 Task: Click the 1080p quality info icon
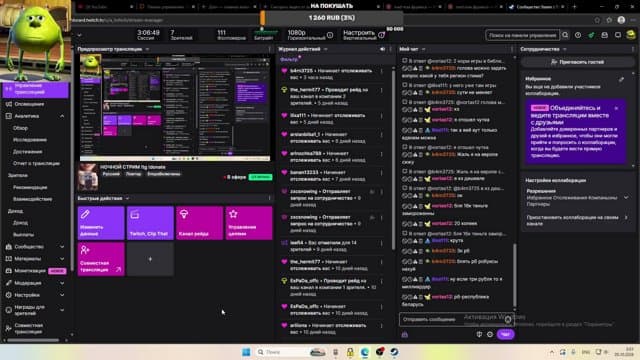click(x=330, y=36)
